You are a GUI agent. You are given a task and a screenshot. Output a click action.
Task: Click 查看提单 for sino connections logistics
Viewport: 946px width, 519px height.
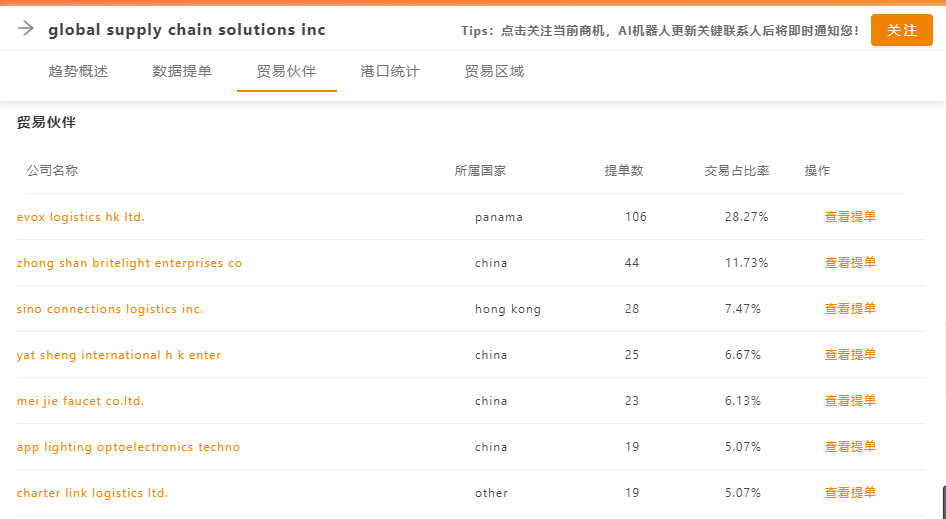pyautogui.click(x=850, y=308)
